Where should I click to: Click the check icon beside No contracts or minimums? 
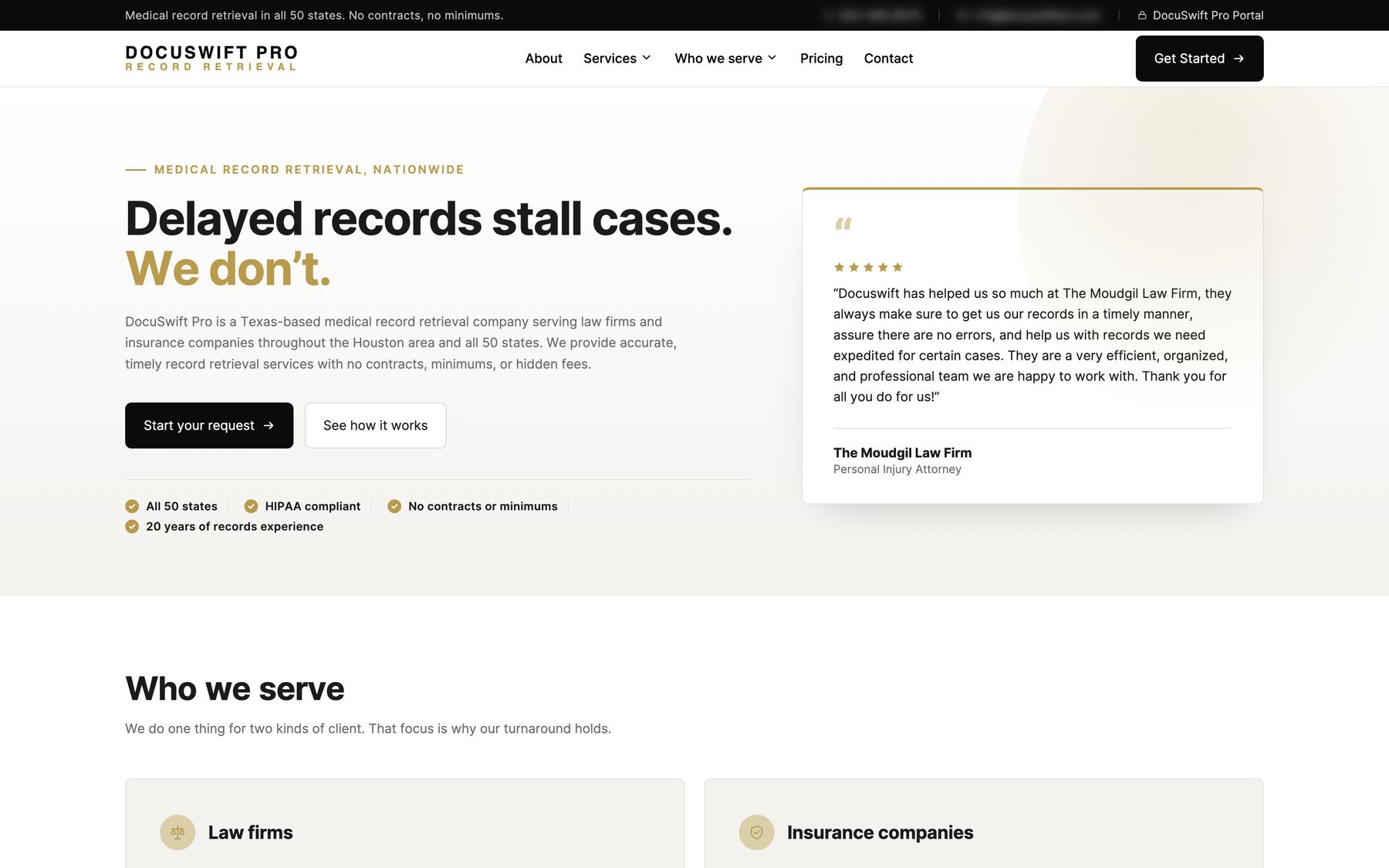tap(394, 506)
